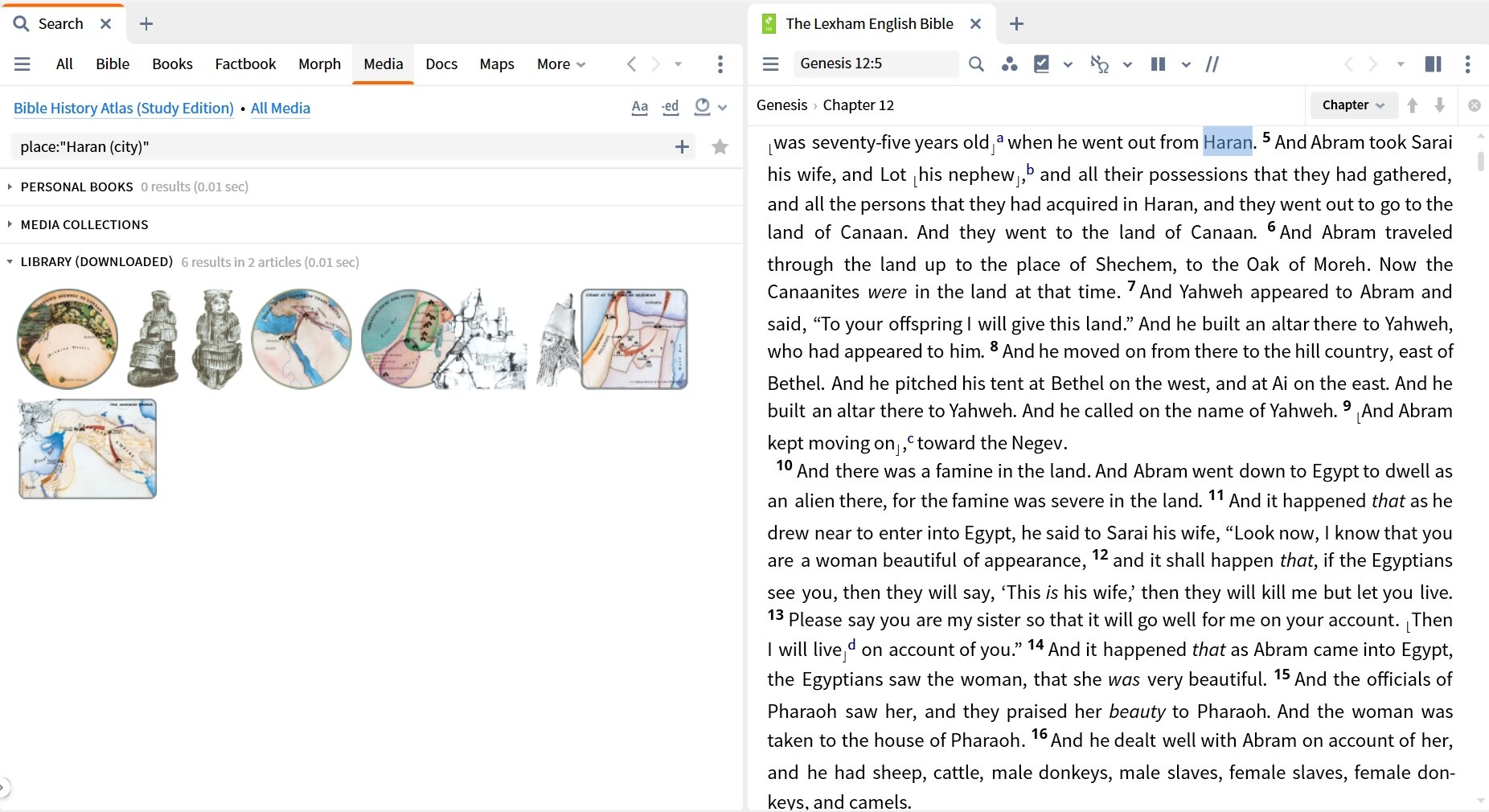Star the current search as a favorite

point(720,146)
